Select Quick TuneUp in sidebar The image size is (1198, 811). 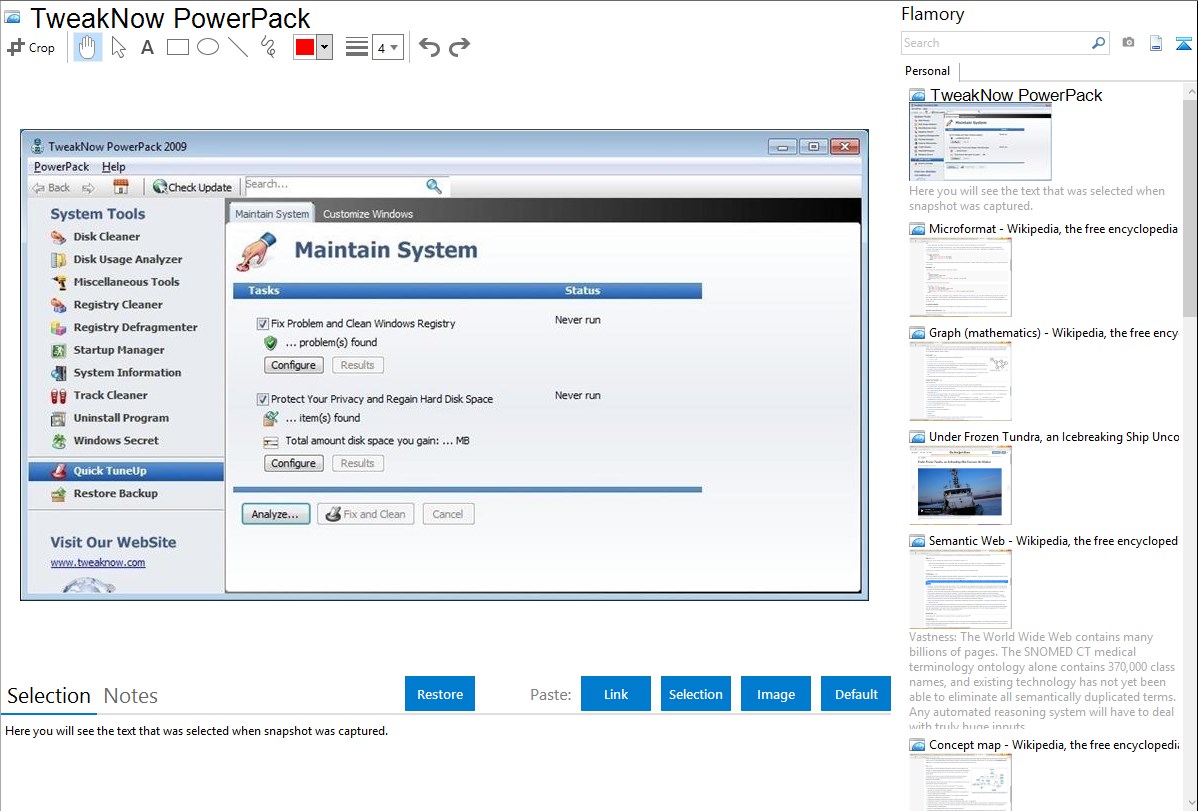click(126, 471)
